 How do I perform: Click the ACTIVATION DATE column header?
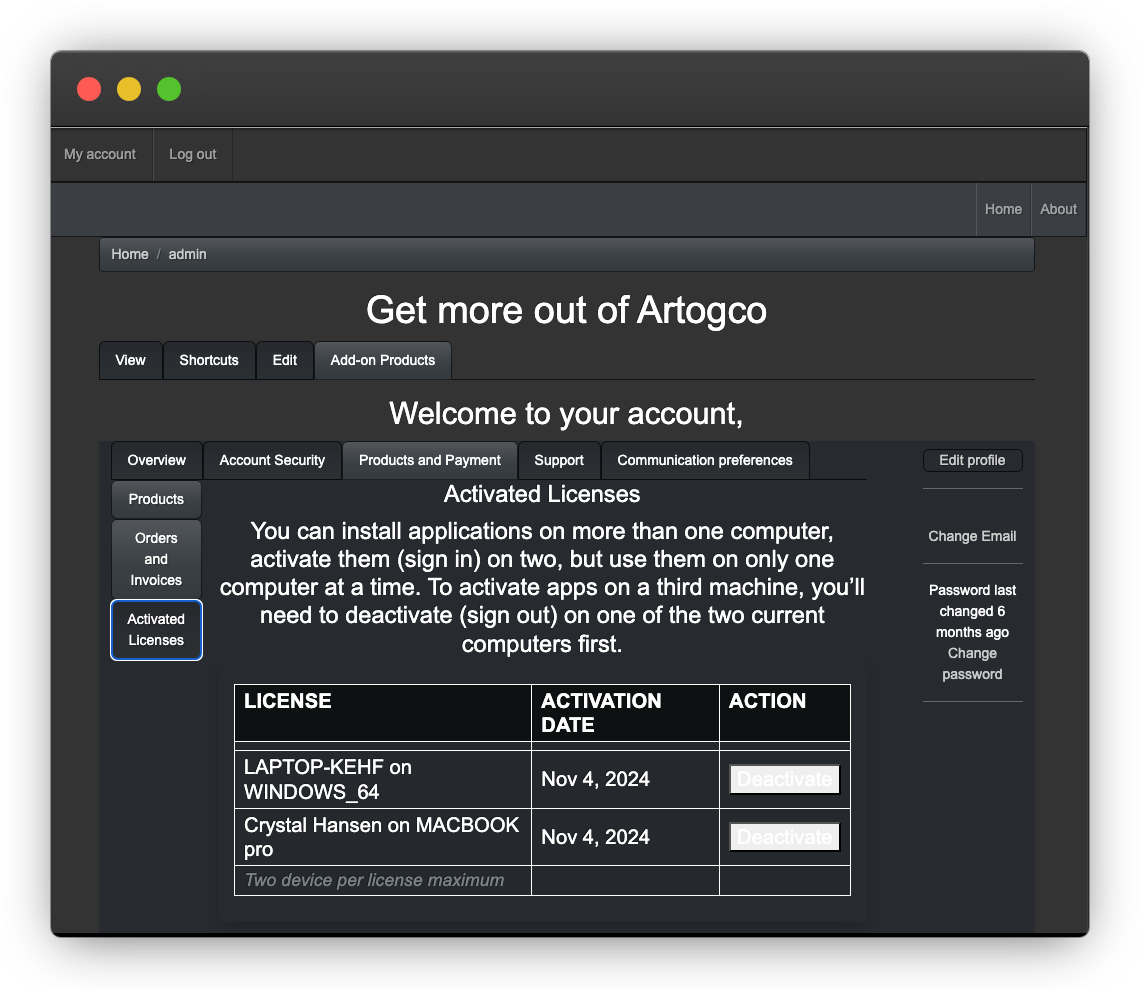[626, 713]
